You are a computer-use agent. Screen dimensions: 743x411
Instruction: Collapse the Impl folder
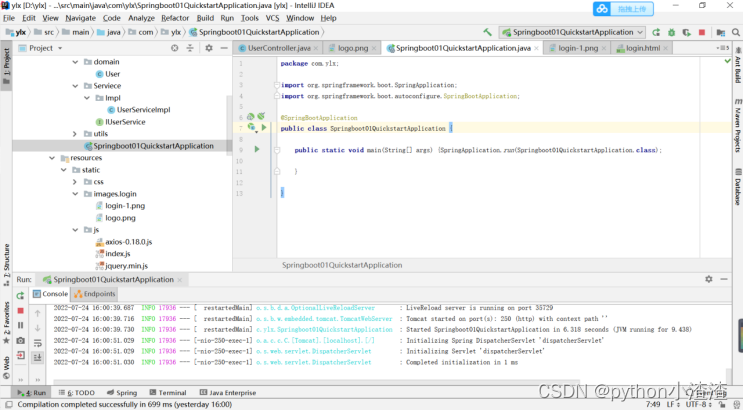point(87,98)
